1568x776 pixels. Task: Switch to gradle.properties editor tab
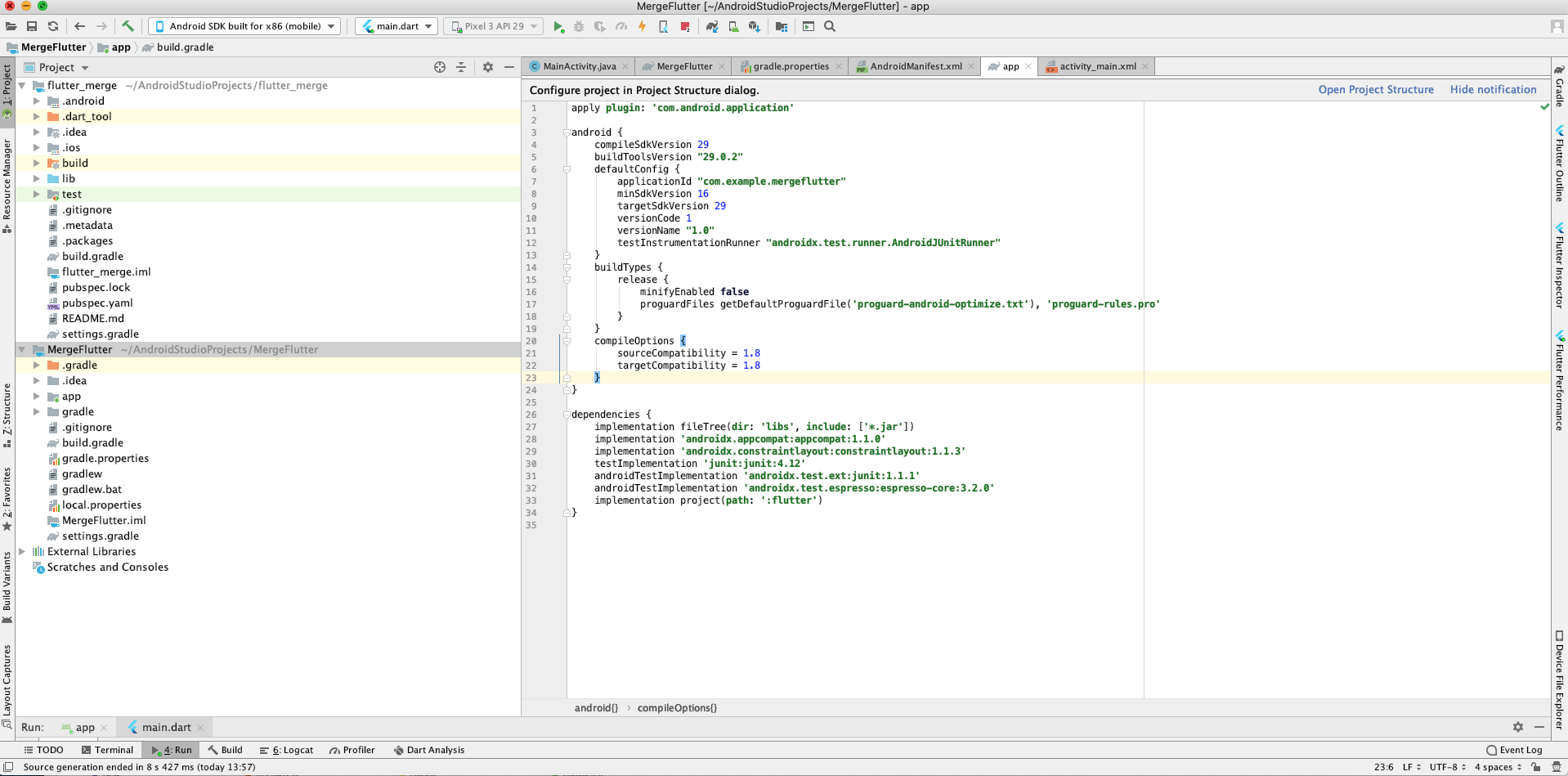click(791, 66)
